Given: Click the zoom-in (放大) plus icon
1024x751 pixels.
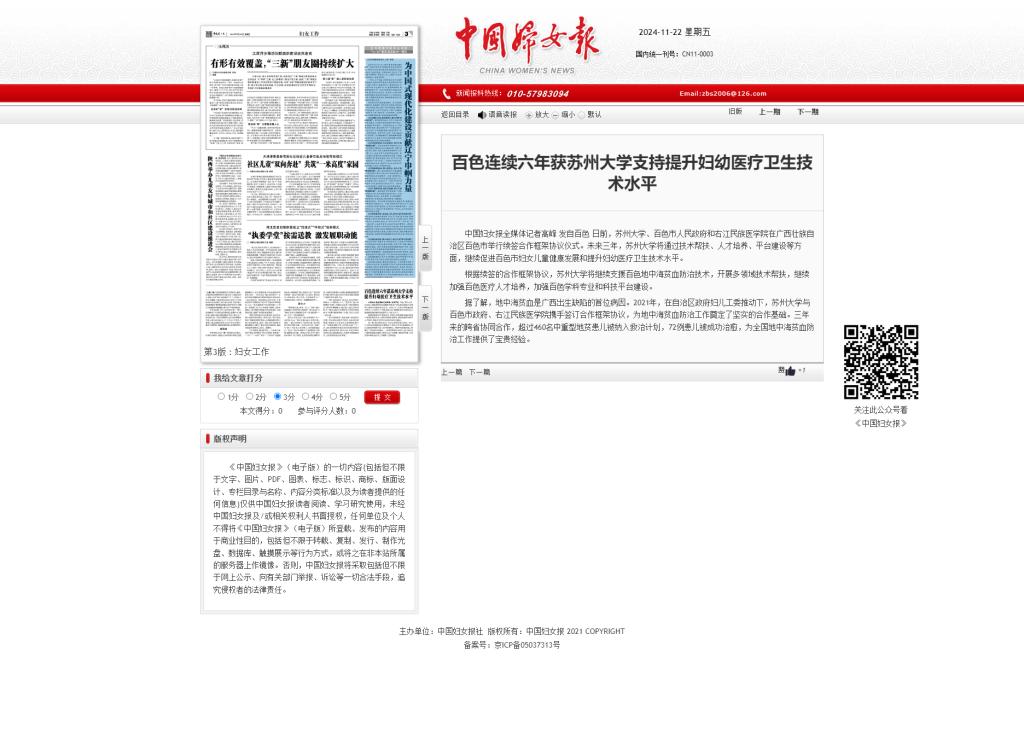Looking at the screenshot, I should coord(529,115).
